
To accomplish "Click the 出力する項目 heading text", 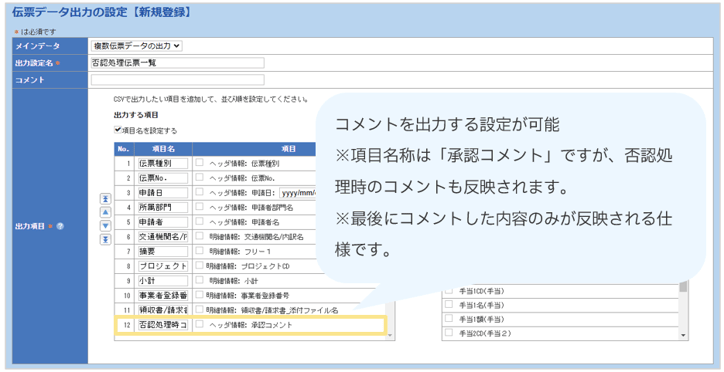I will coord(136,115).
